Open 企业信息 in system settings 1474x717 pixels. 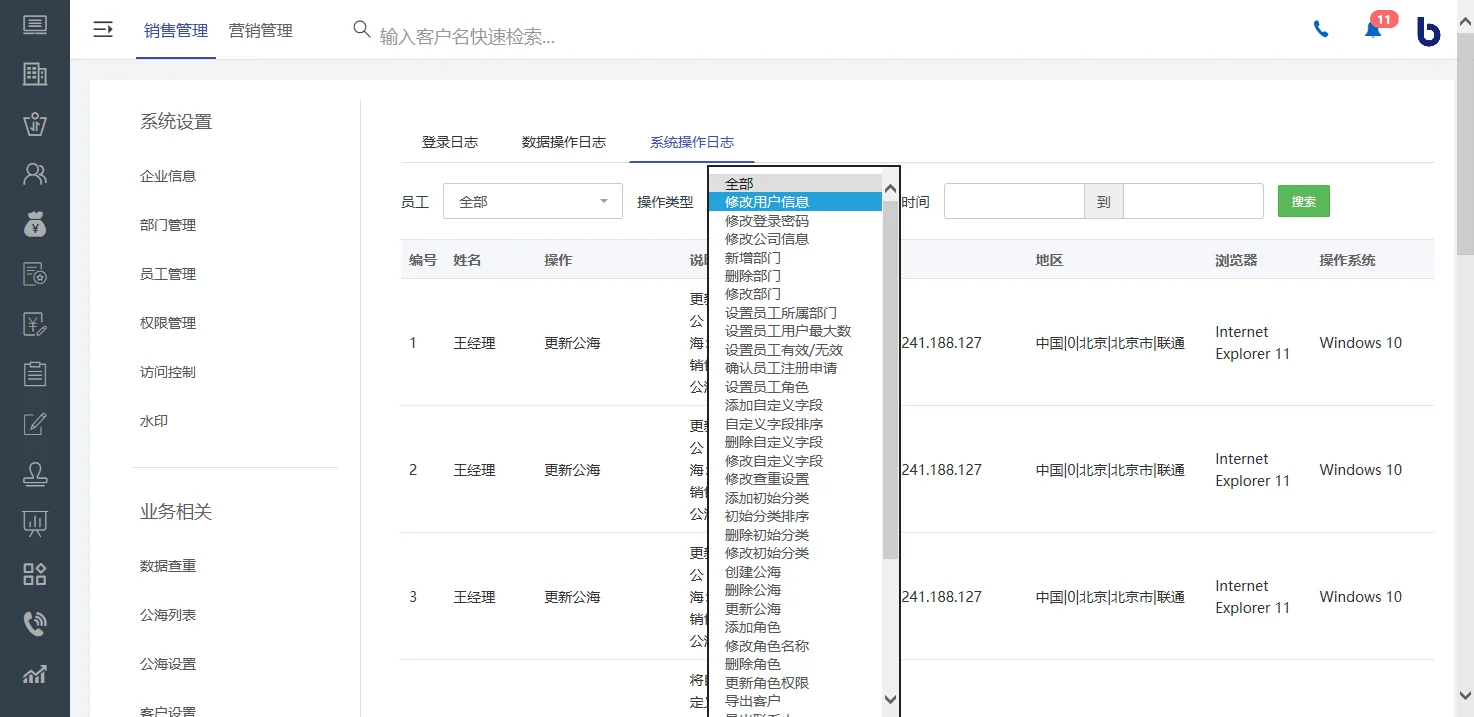click(x=168, y=176)
